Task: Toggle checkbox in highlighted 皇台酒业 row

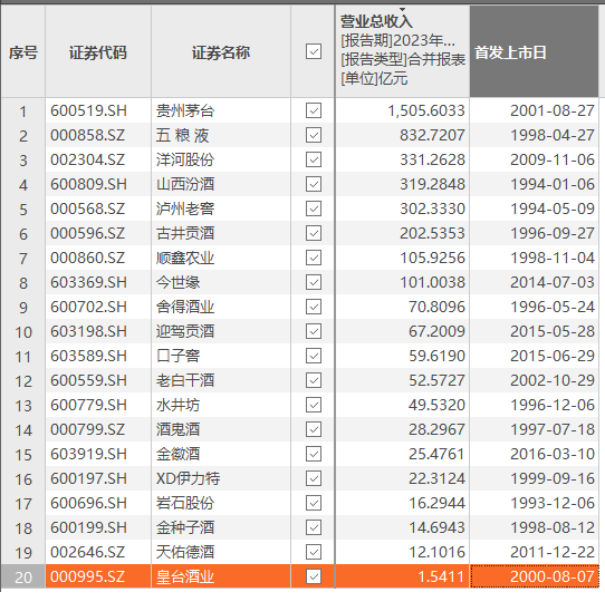Action: (x=313, y=577)
